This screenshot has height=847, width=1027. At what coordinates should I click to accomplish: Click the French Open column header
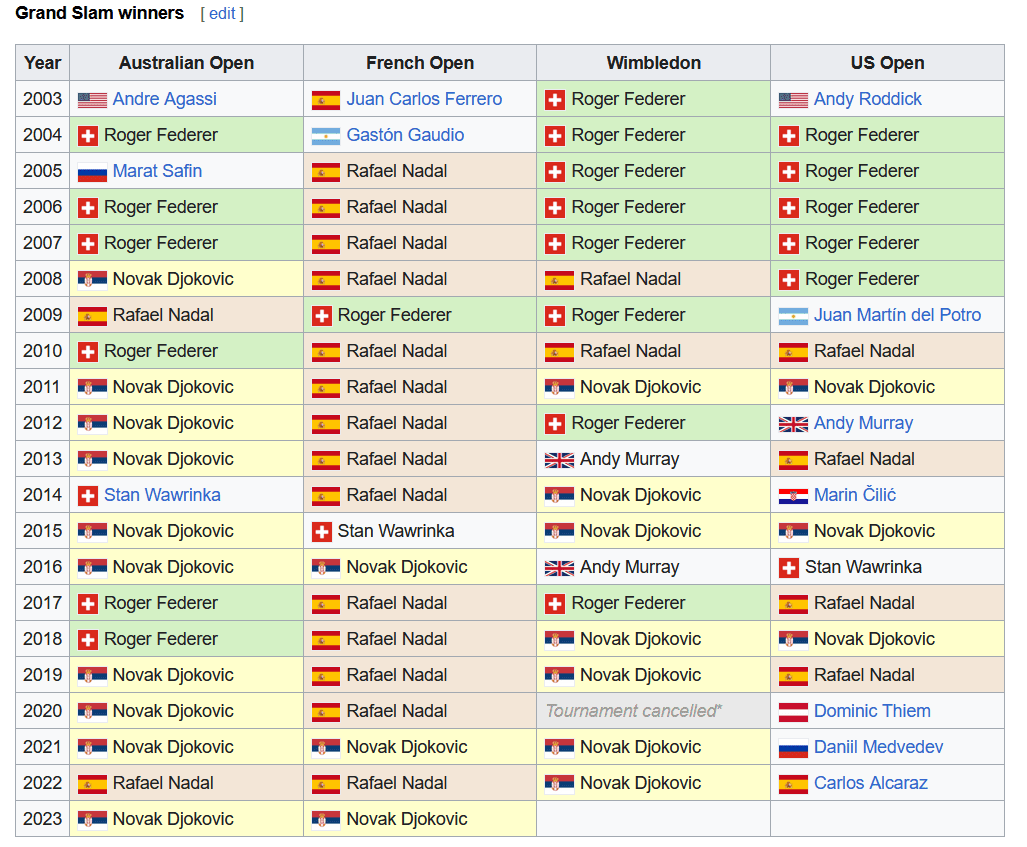(x=420, y=63)
